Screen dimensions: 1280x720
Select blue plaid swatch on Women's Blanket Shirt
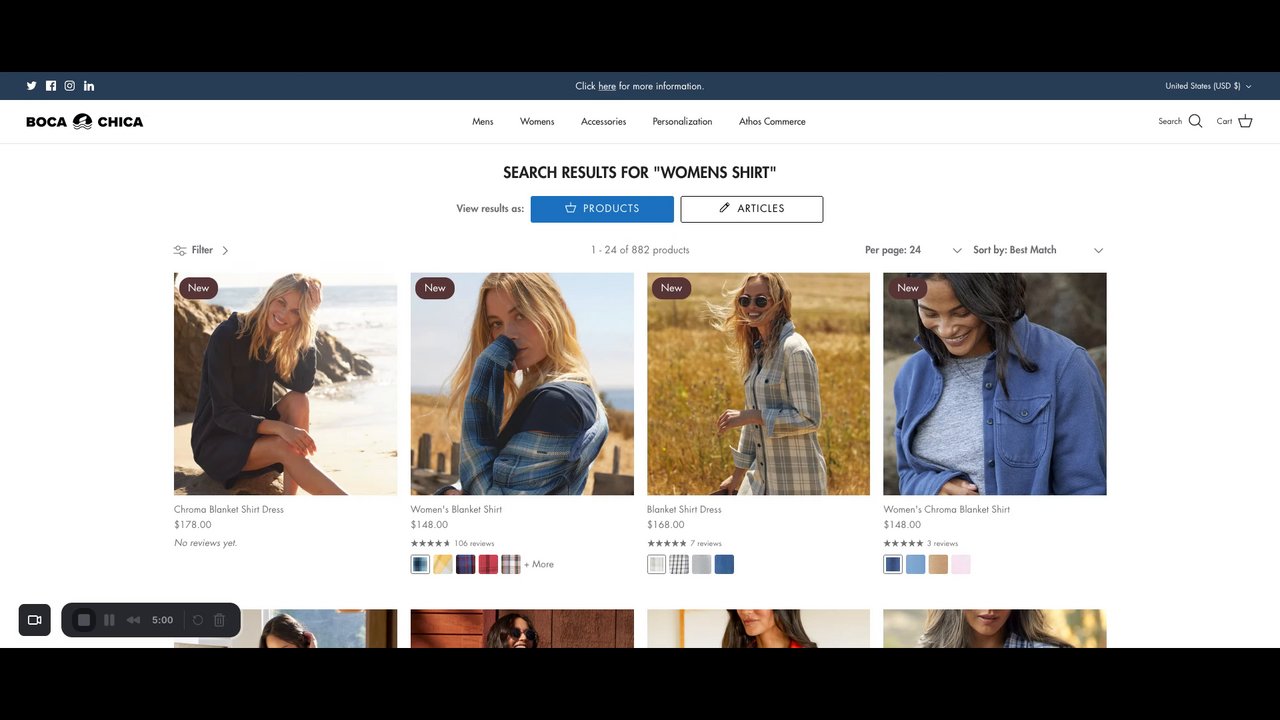pyautogui.click(x=420, y=564)
